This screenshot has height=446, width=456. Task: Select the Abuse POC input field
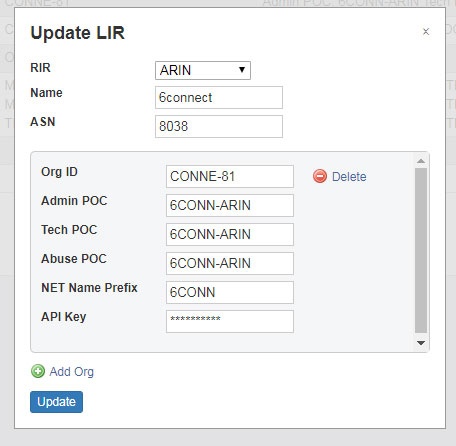[230, 263]
